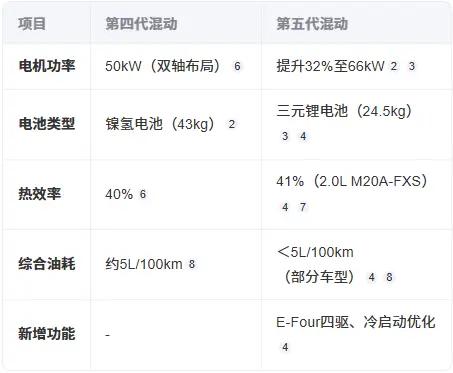Select citation 4 under 41%（2.0L M20A-FXS）
Image resolution: width=453 pixels, height=373 pixels.
coord(285,207)
